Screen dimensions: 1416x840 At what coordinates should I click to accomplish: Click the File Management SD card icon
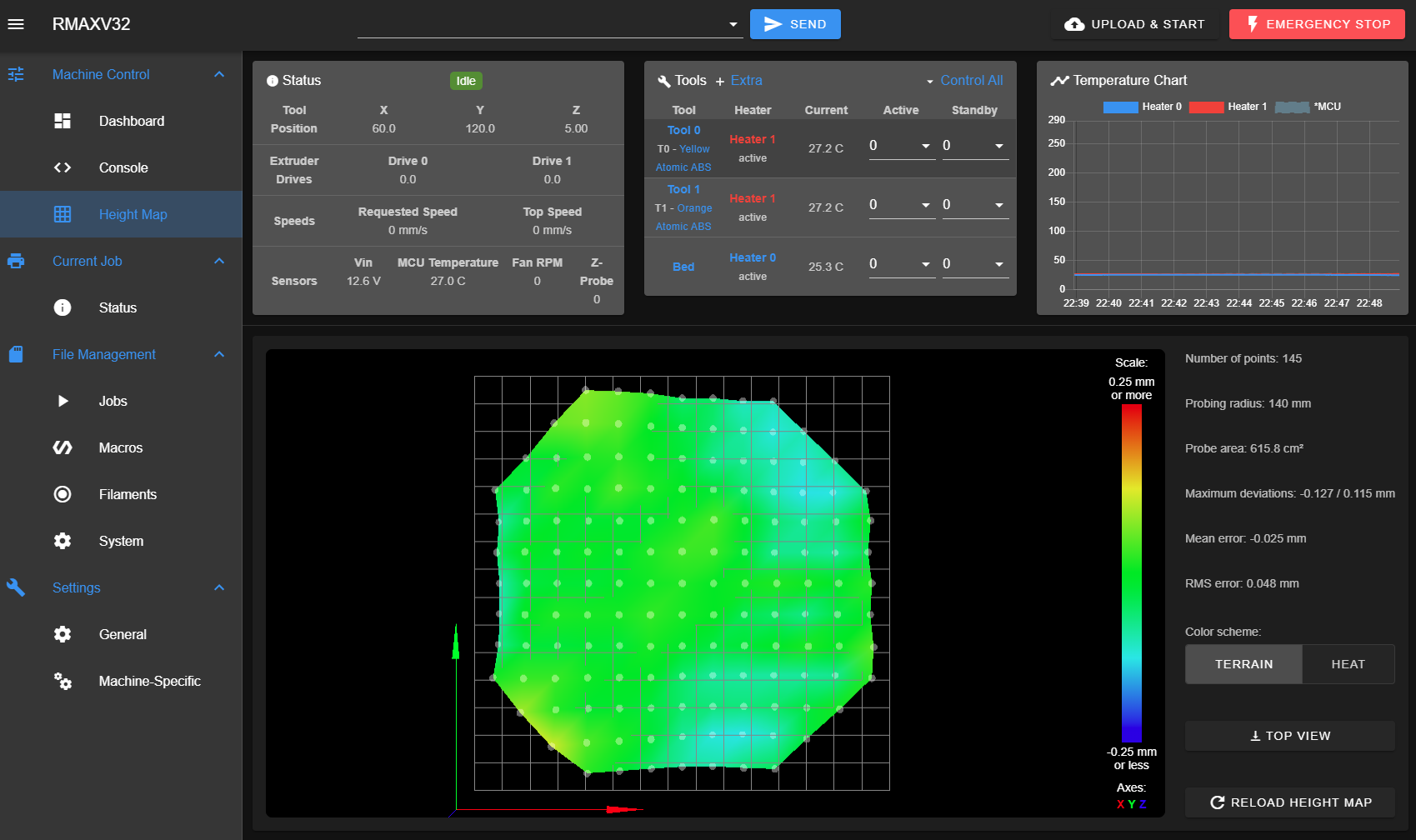16,354
